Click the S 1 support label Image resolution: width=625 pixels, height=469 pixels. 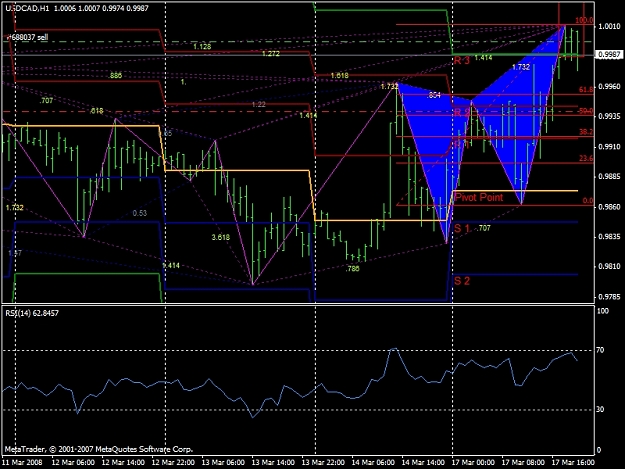462,228
